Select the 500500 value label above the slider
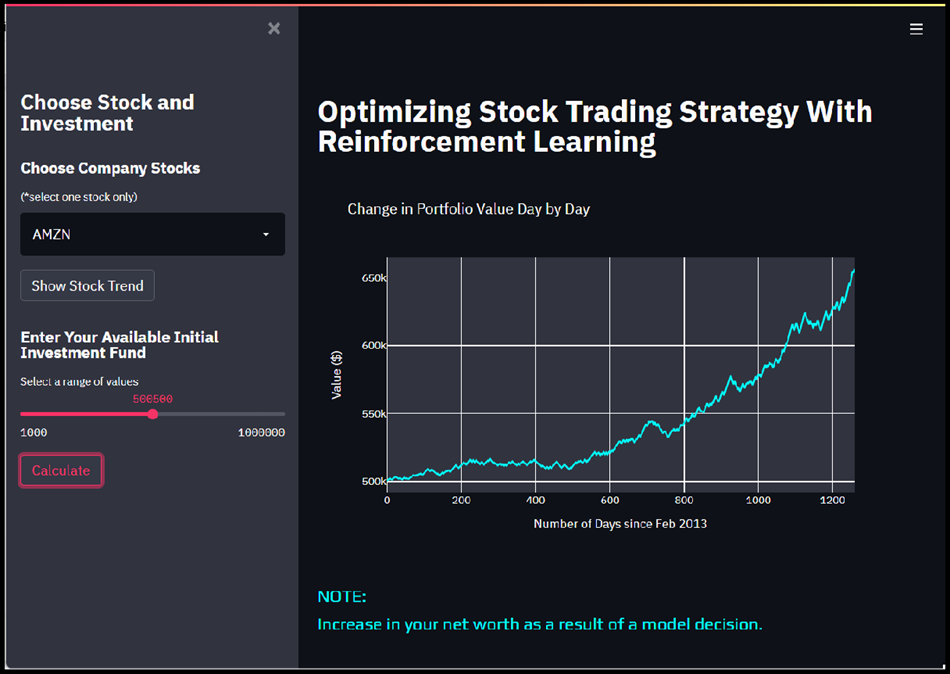 (151, 398)
